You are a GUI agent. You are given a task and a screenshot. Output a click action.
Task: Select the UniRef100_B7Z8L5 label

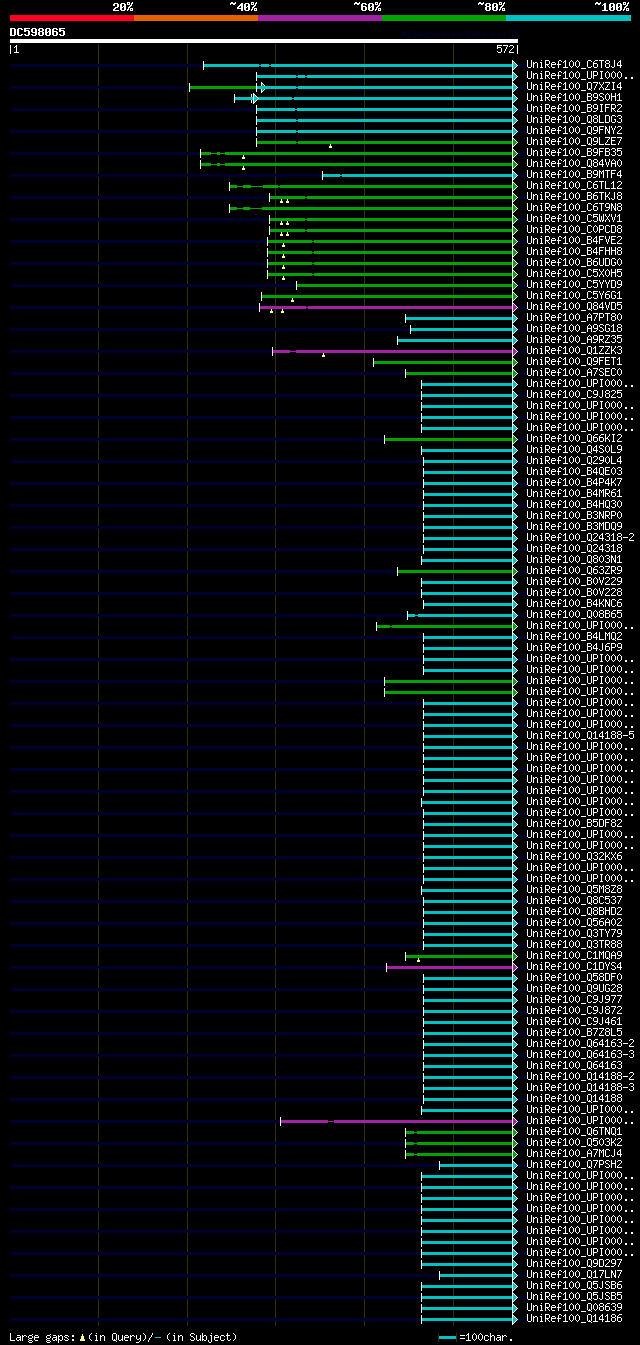point(574,1032)
